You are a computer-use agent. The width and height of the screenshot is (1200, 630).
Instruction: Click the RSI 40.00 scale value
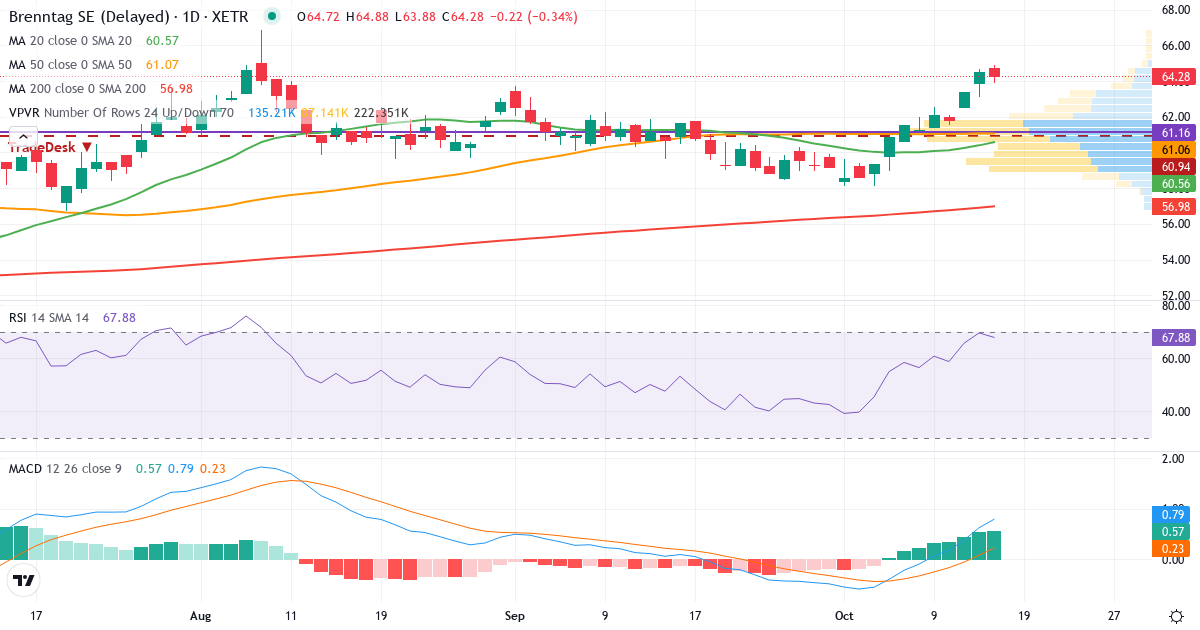click(1174, 411)
